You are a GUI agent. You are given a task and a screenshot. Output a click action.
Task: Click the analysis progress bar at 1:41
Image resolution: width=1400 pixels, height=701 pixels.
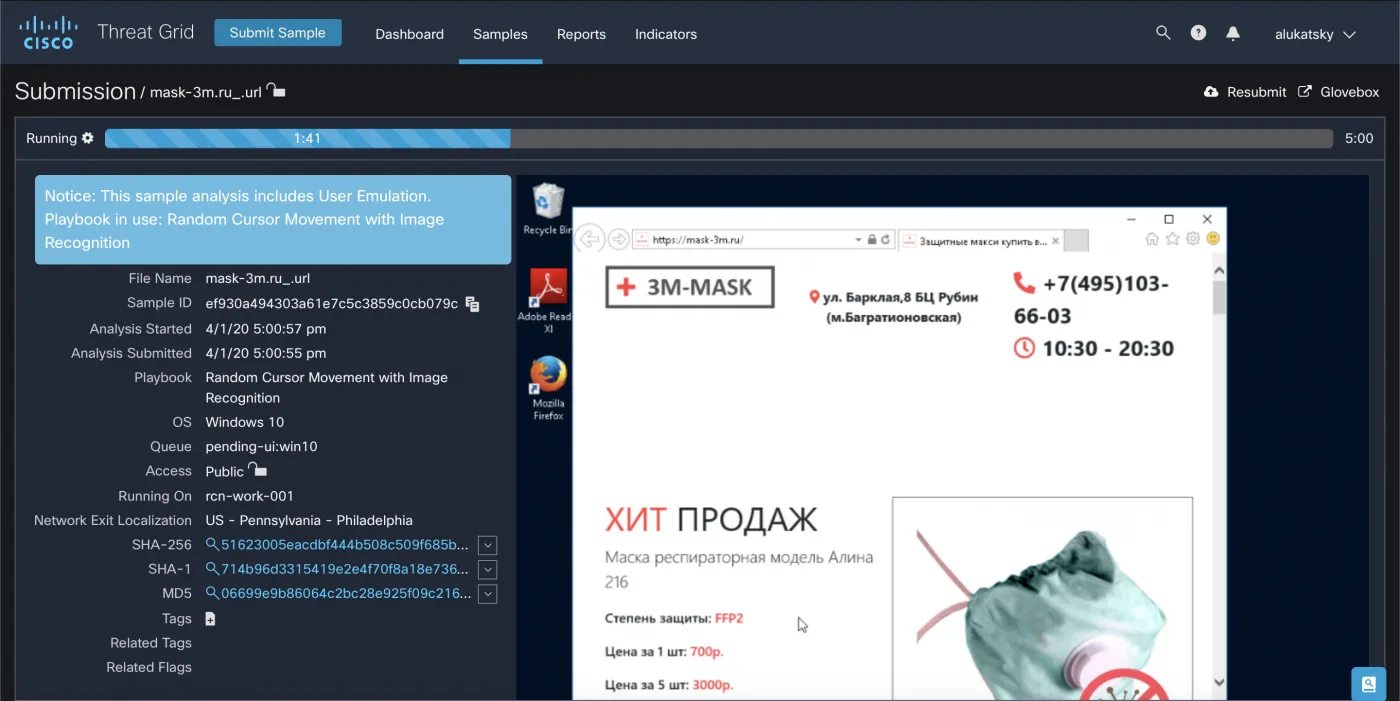[x=307, y=138]
